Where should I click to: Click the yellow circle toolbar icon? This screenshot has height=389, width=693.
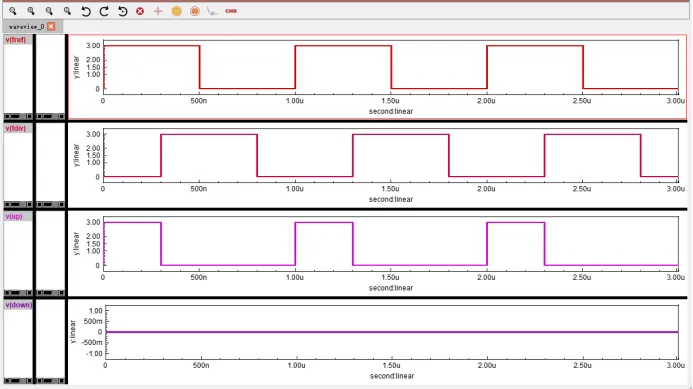click(176, 11)
